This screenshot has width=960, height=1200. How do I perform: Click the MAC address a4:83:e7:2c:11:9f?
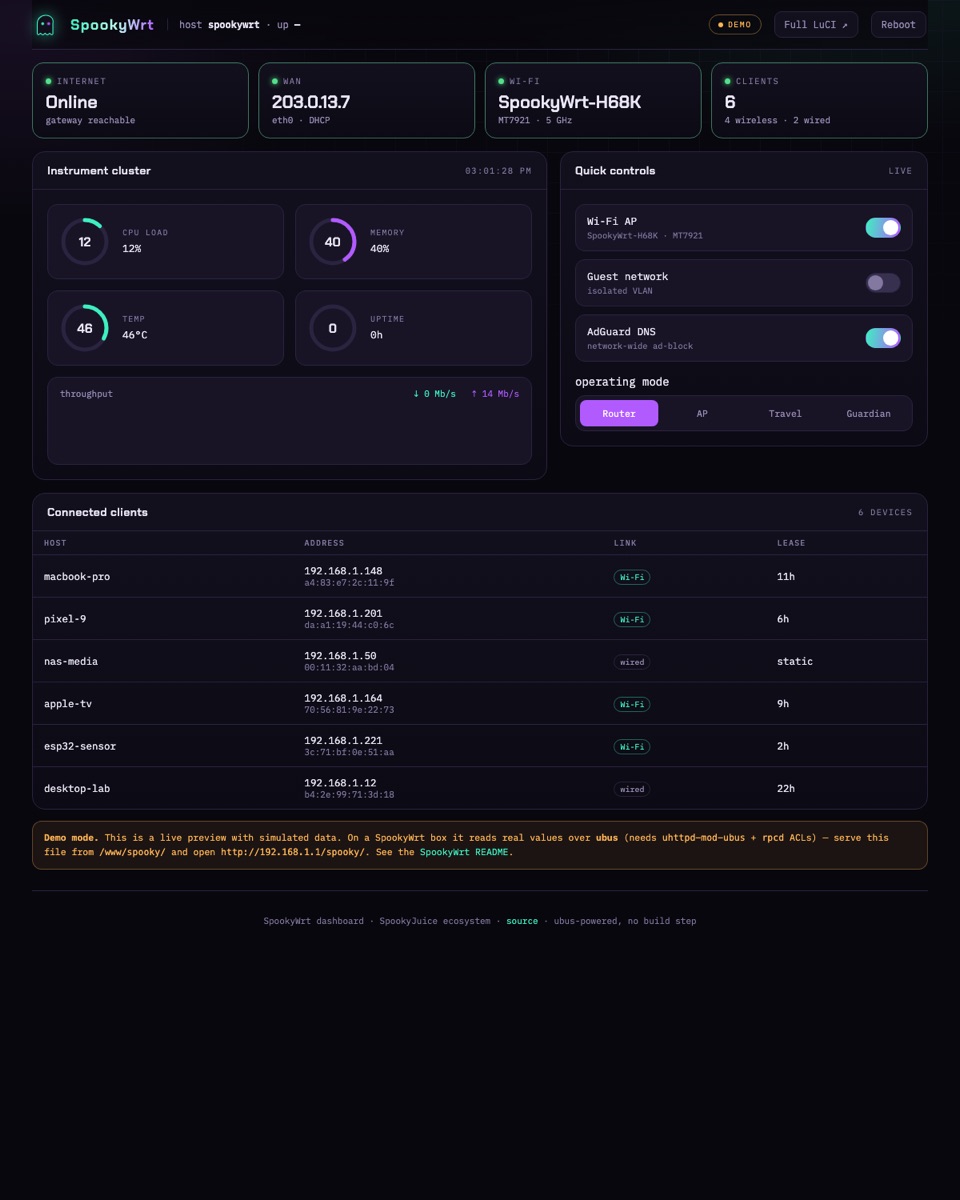pos(349,583)
